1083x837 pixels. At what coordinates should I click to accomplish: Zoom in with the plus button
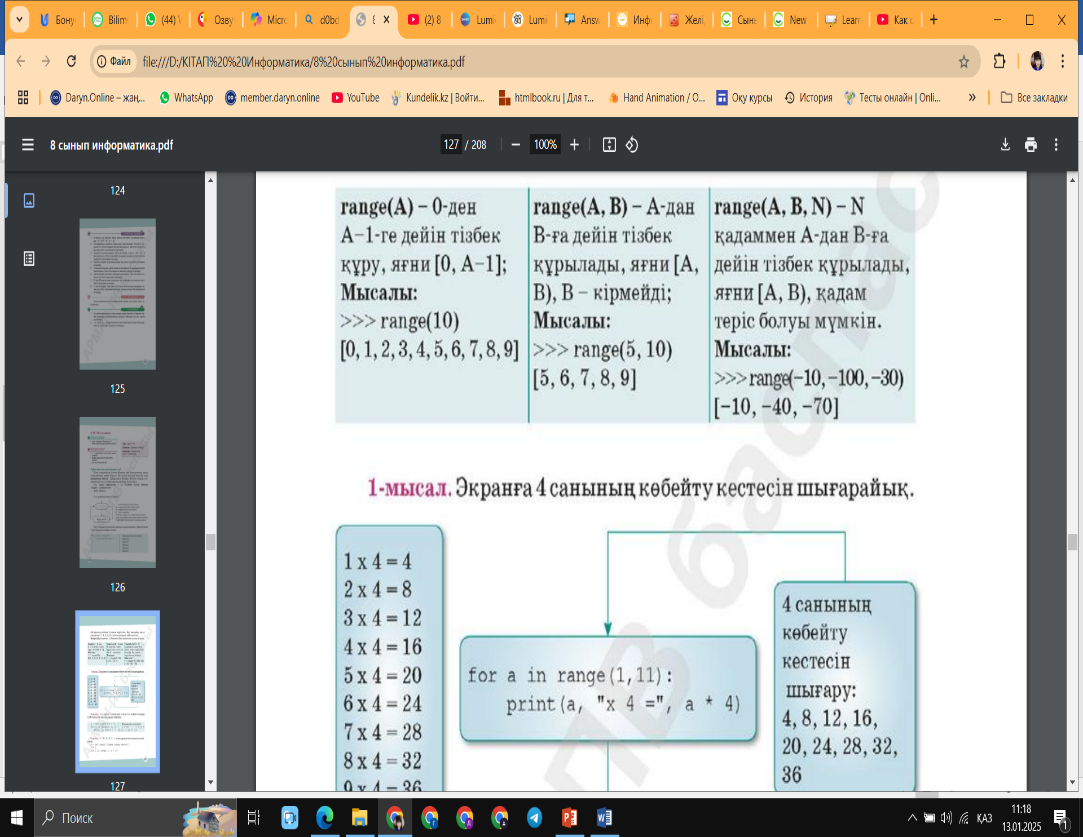(x=574, y=145)
